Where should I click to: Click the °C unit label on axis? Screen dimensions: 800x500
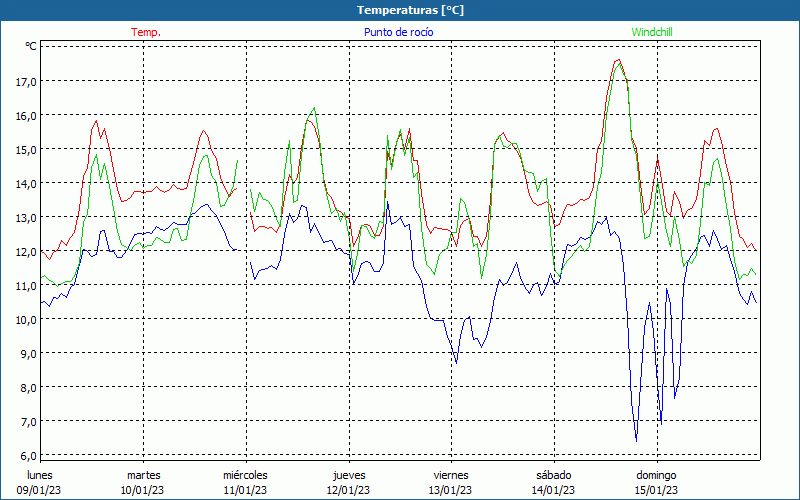coord(31,46)
